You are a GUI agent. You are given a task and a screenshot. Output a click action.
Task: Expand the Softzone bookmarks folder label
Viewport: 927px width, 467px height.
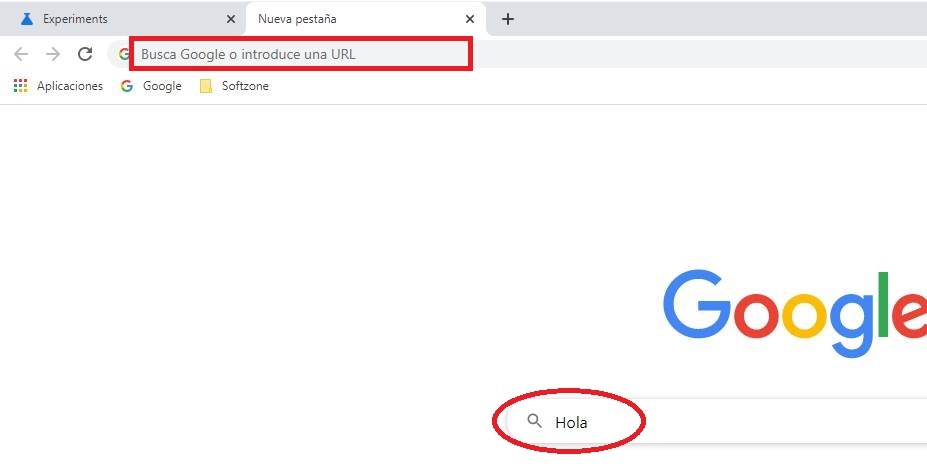click(245, 86)
